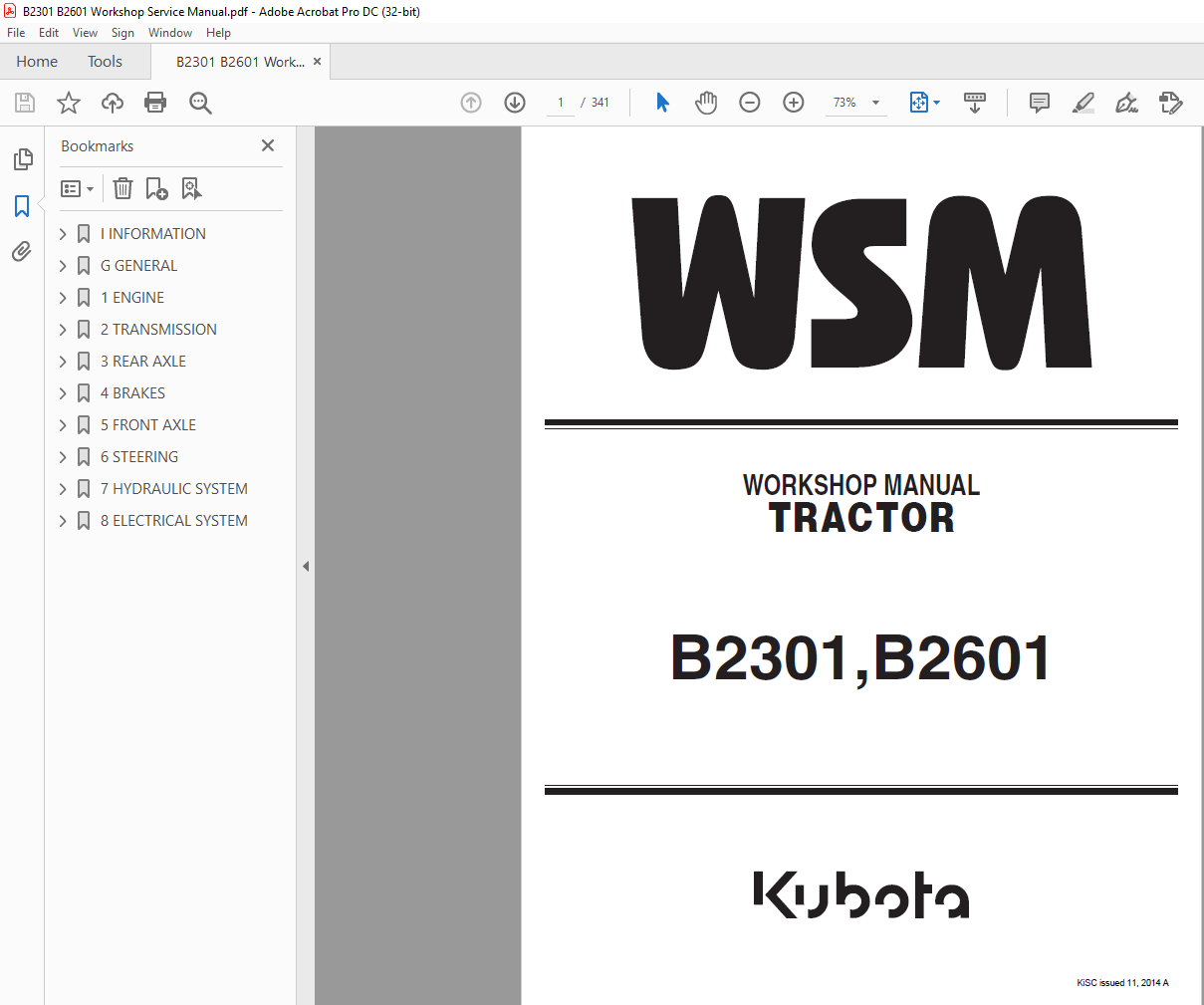The image size is (1204, 1005).
Task: Print the document
Action: pyautogui.click(x=155, y=103)
